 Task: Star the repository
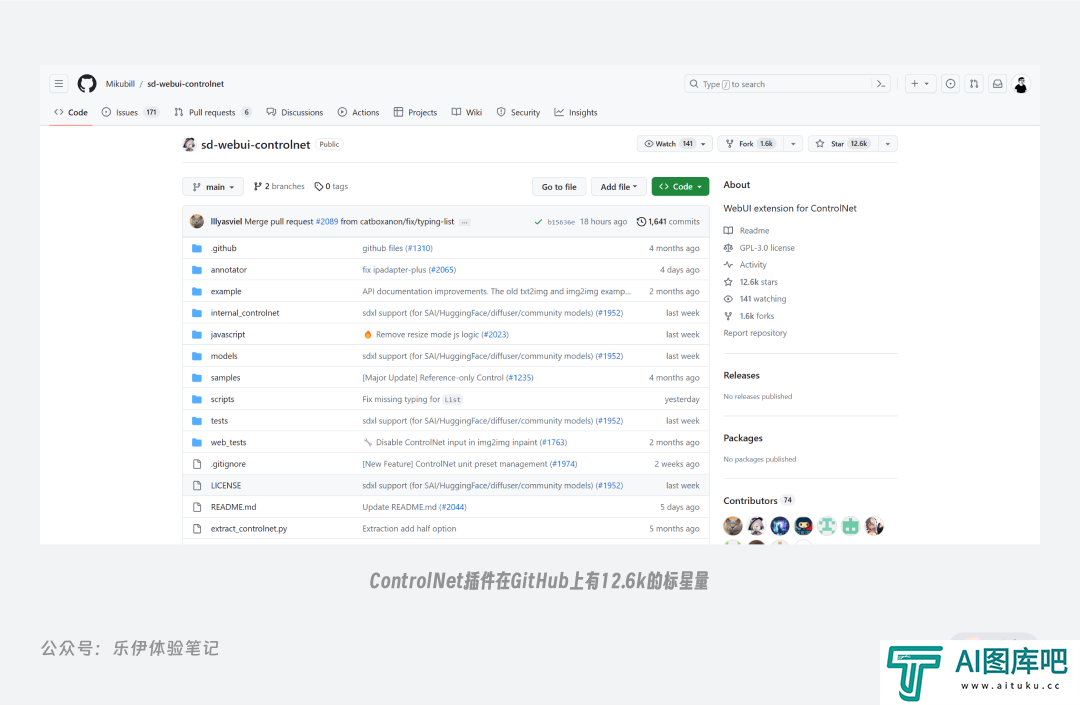pyautogui.click(x=844, y=144)
